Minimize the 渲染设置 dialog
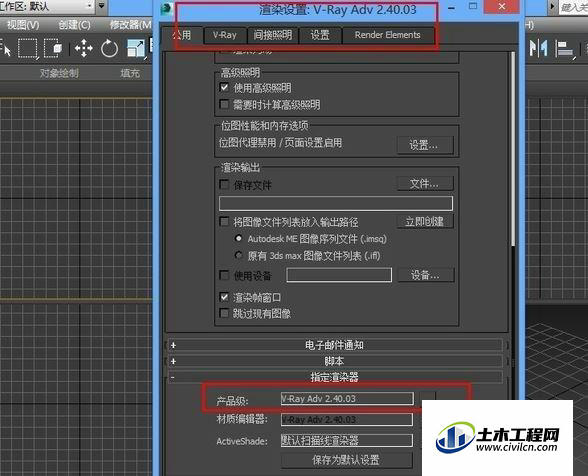588x476 pixels. [x=452, y=7]
